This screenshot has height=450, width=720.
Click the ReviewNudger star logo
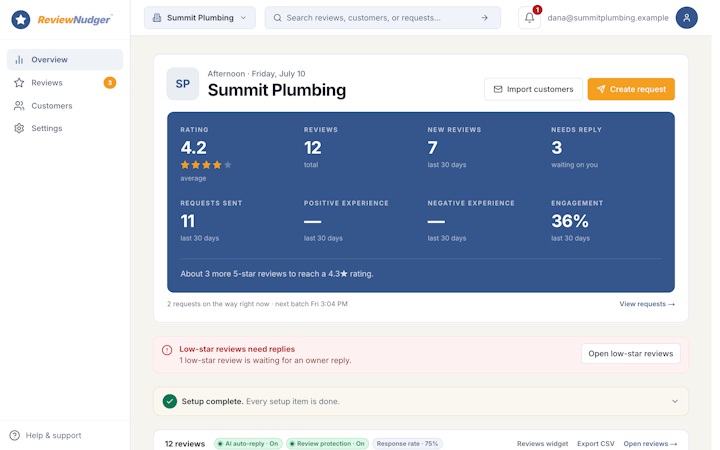point(21,19)
